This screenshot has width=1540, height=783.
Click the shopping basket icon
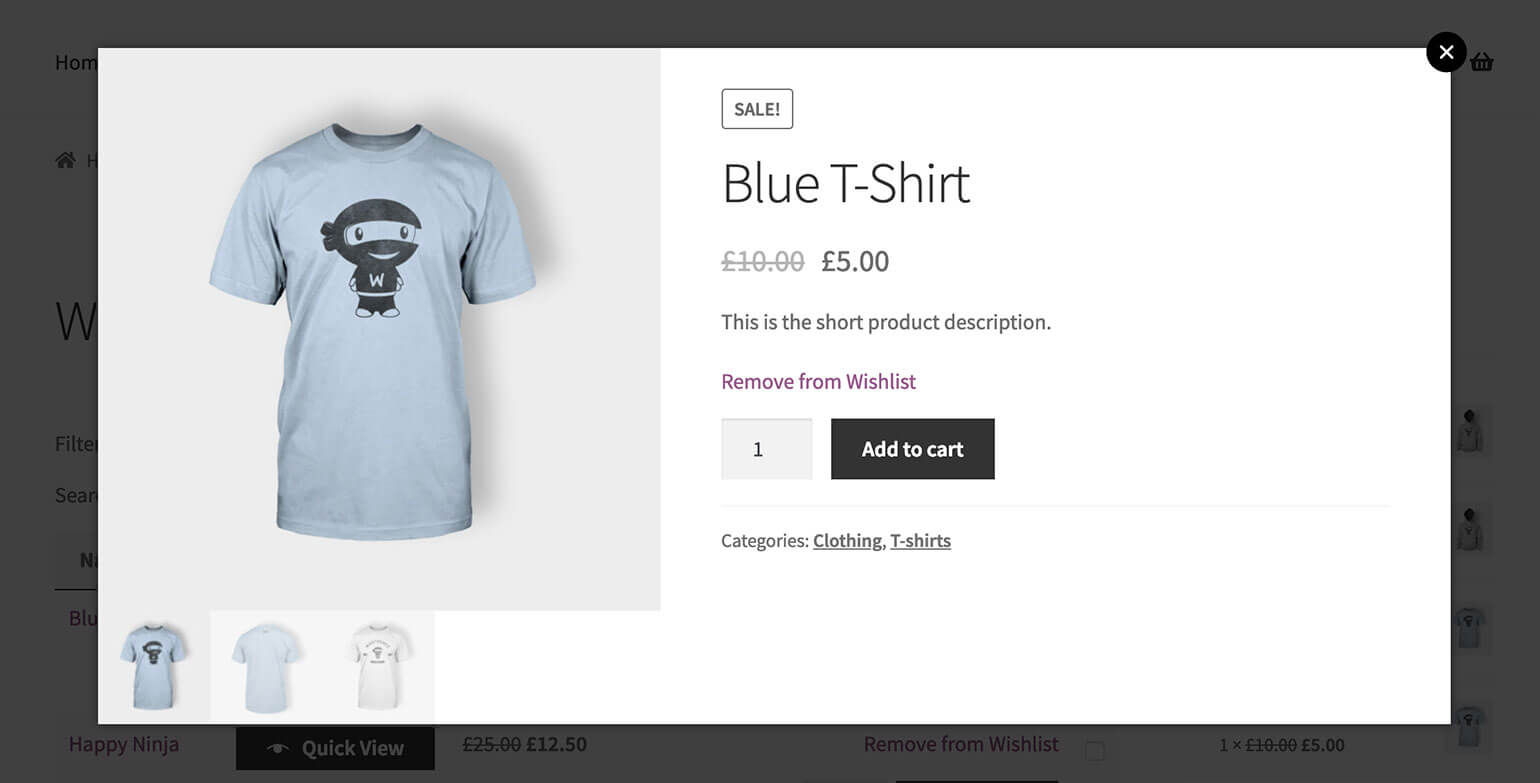point(1482,62)
